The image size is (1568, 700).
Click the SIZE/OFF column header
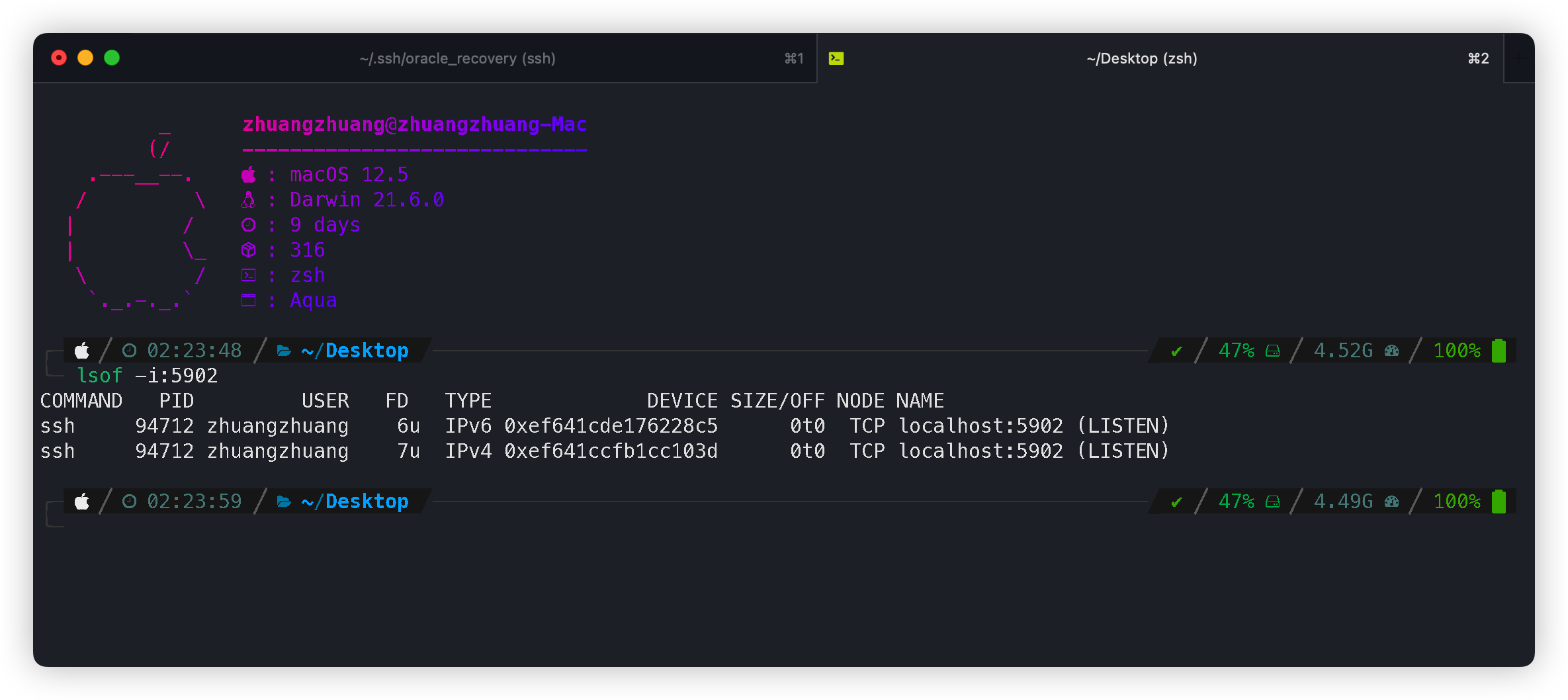(x=777, y=401)
